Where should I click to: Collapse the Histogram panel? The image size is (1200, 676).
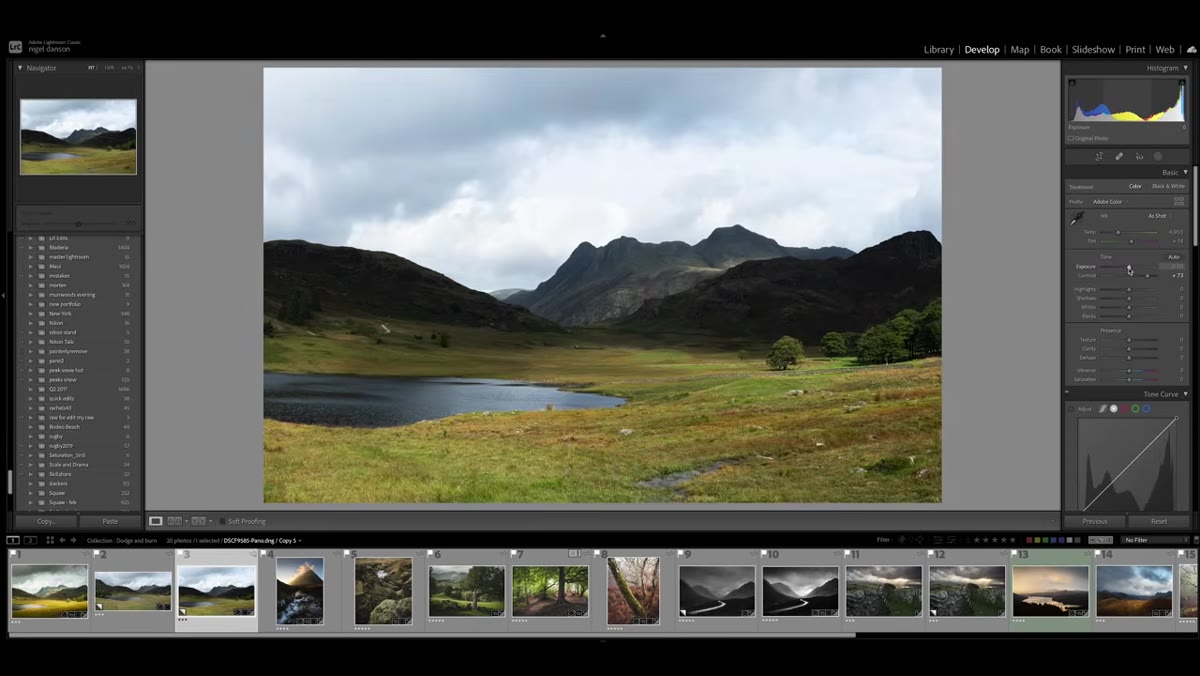pos(1185,68)
